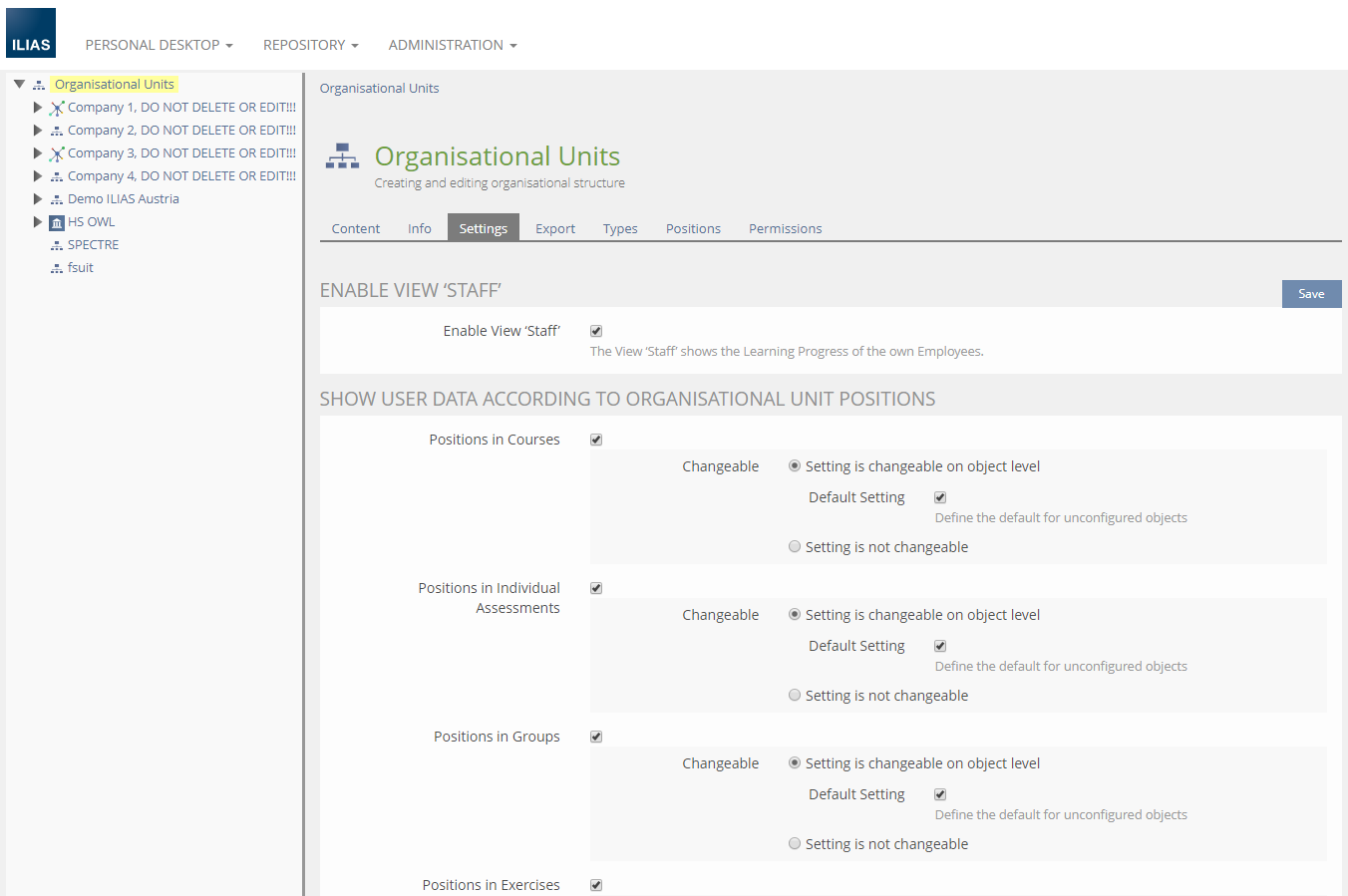Screen dimensions: 1348x896
Task: Open the Repository dropdown menu
Action: tap(310, 45)
